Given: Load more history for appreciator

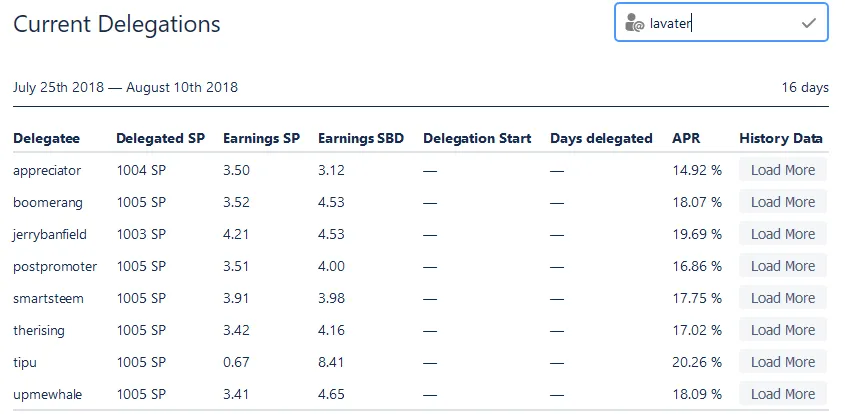Looking at the screenshot, I should pyautogui.click(x=782, y=170).
